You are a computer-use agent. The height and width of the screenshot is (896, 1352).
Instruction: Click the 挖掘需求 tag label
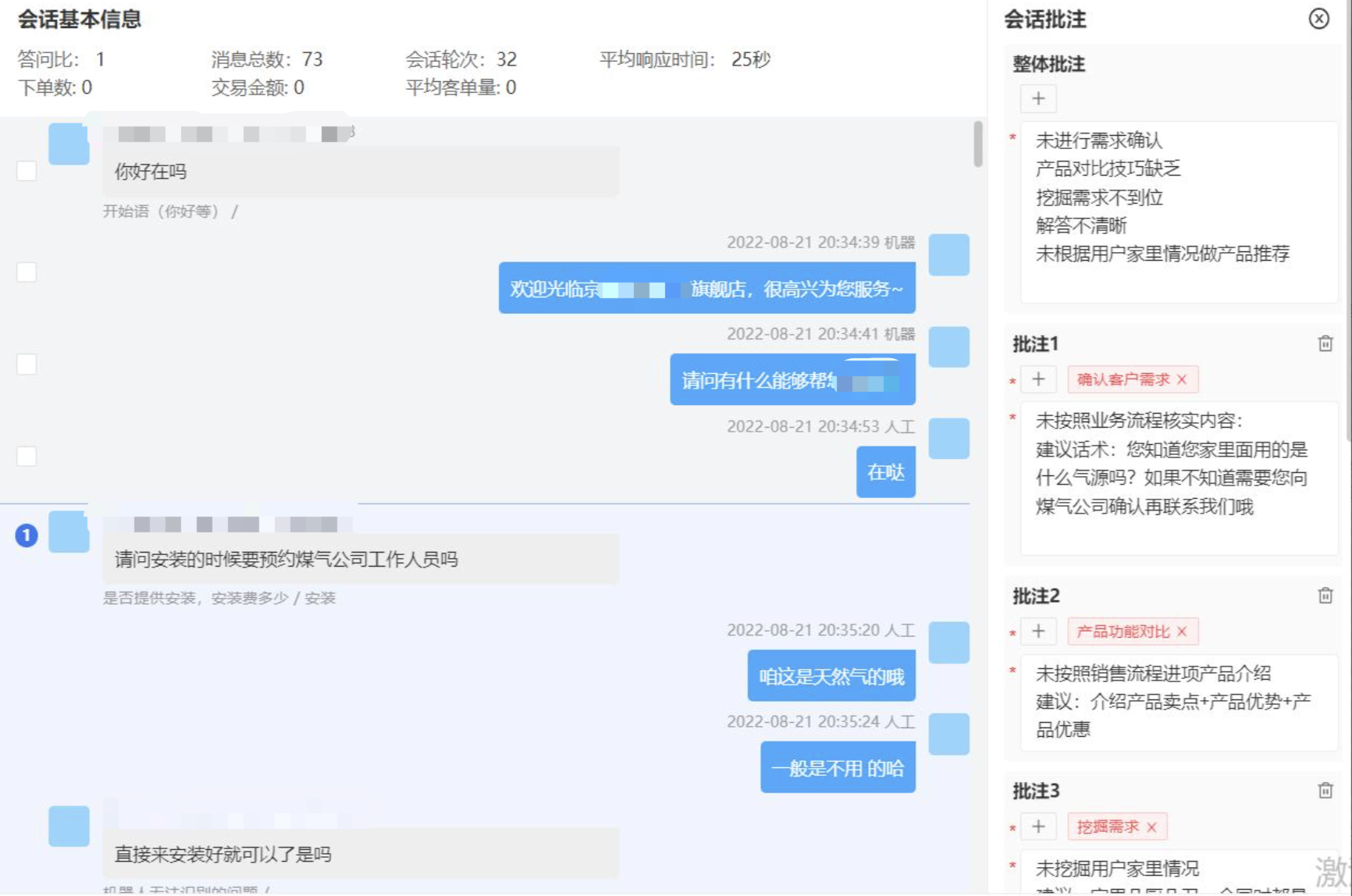(x=1108, y=827)
